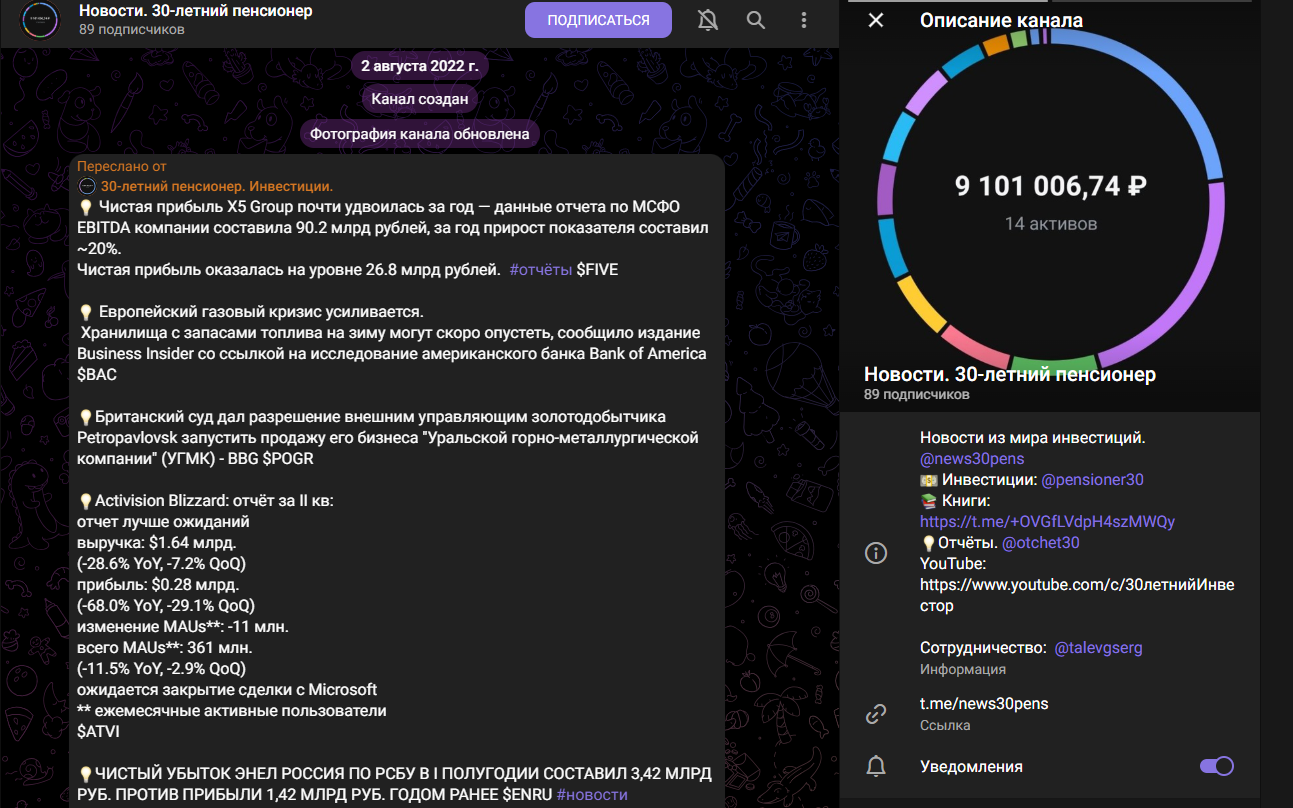Turn off the Уведомления switch
This screenshot has width=1293, height=808.
pyautogui.click(x=1216, y=767)
